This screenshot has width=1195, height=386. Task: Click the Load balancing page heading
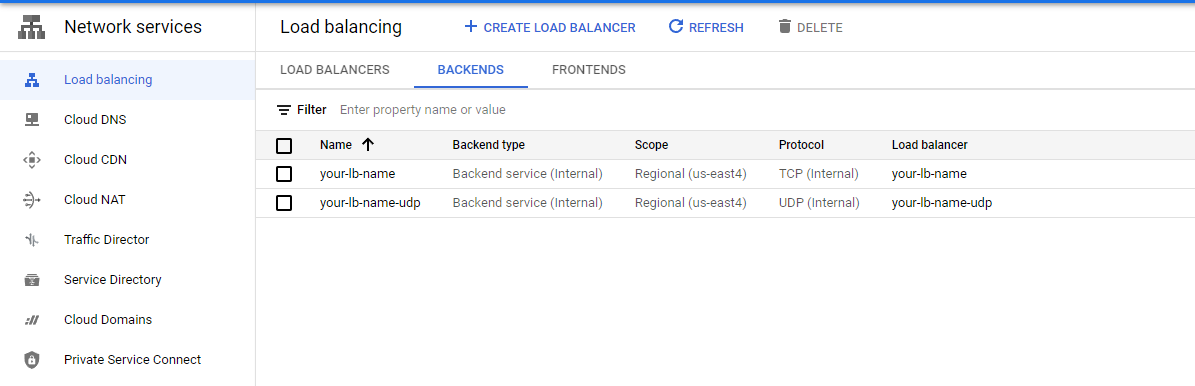coord(341,27)
